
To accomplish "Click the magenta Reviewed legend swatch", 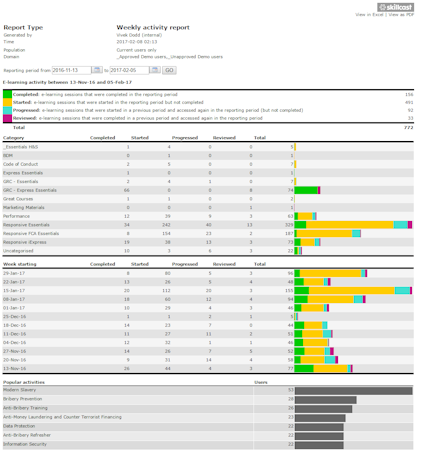I will coord(7,118).
